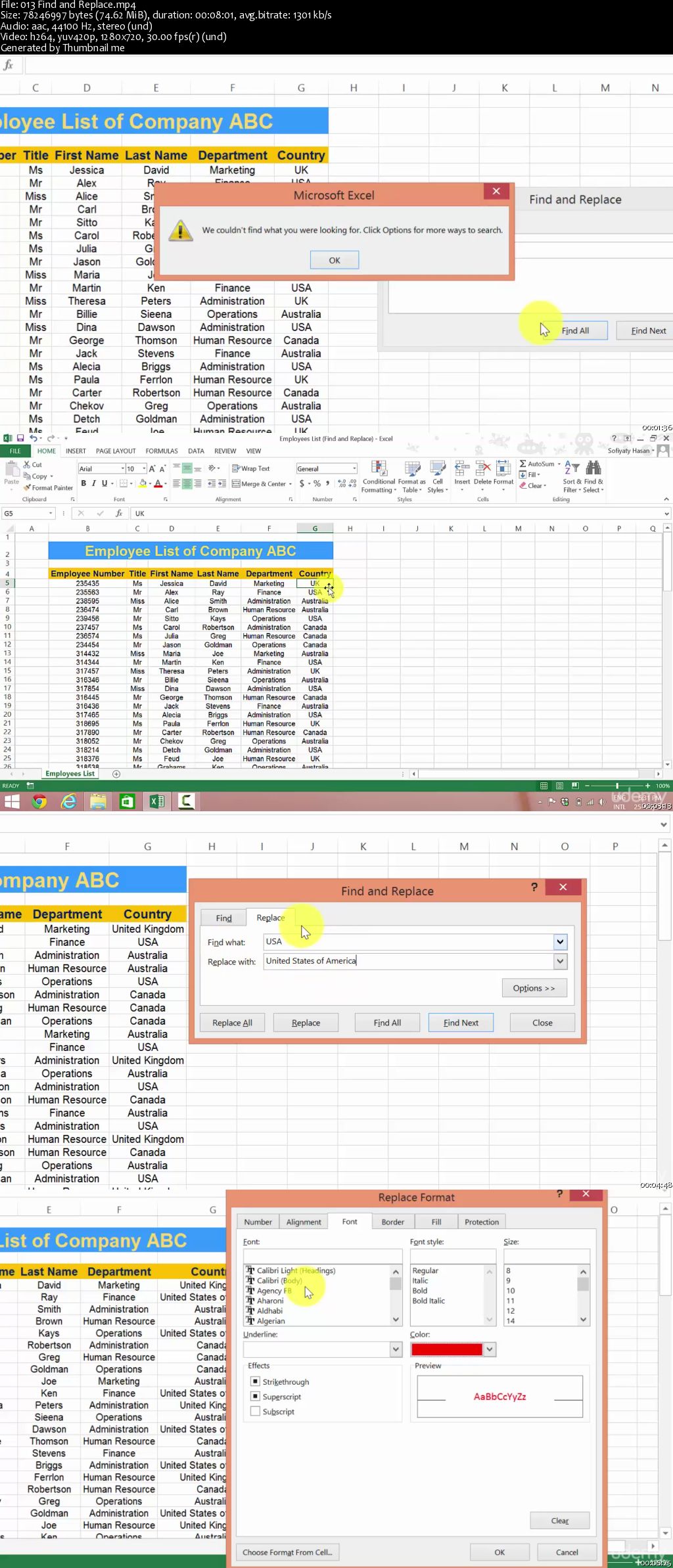Click the Sort & Filter icon
Viewport: 673px width, 1568px height.
[x=572, y=468]
